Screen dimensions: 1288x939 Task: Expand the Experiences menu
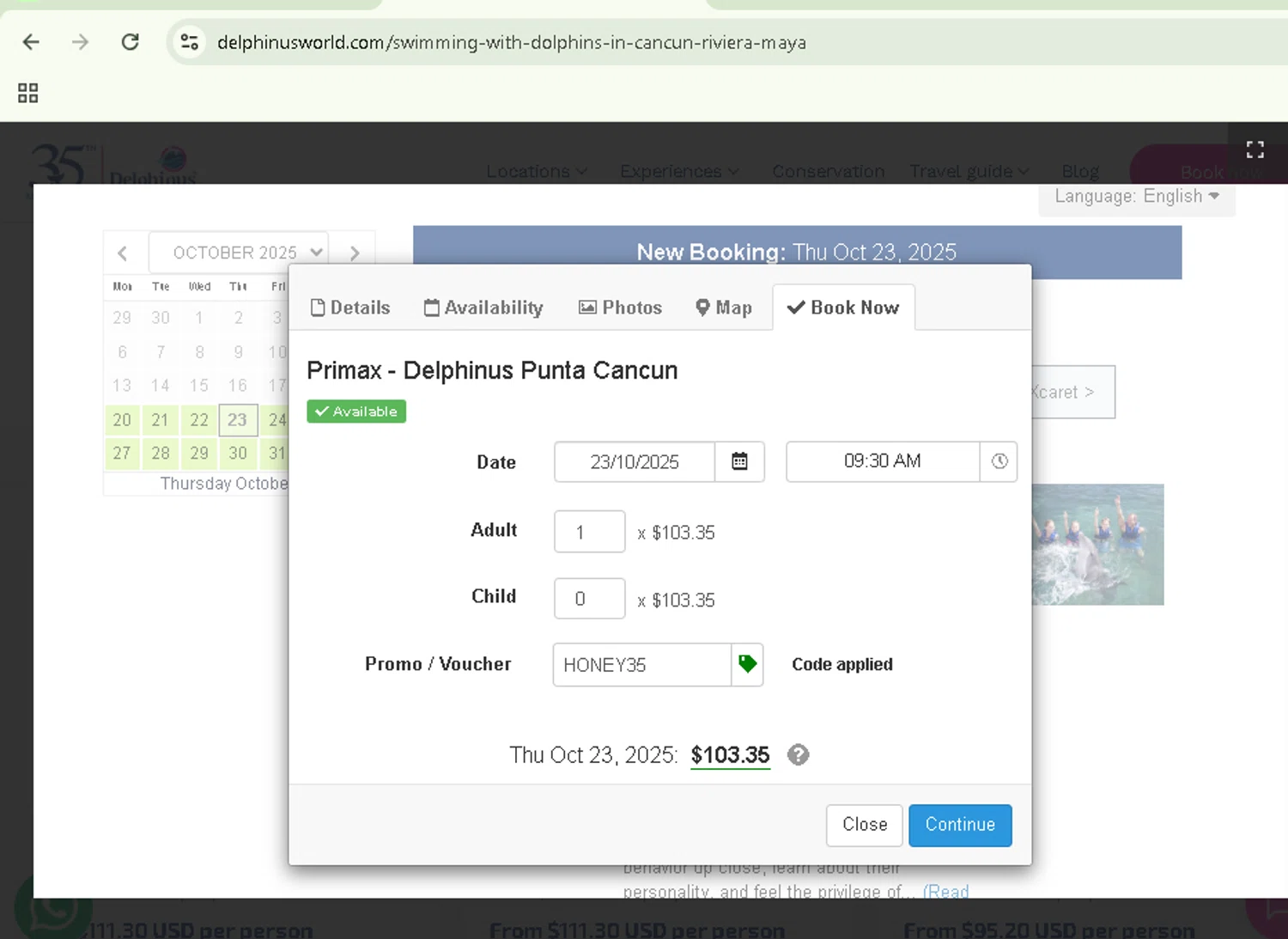click(x=679, y=171)
